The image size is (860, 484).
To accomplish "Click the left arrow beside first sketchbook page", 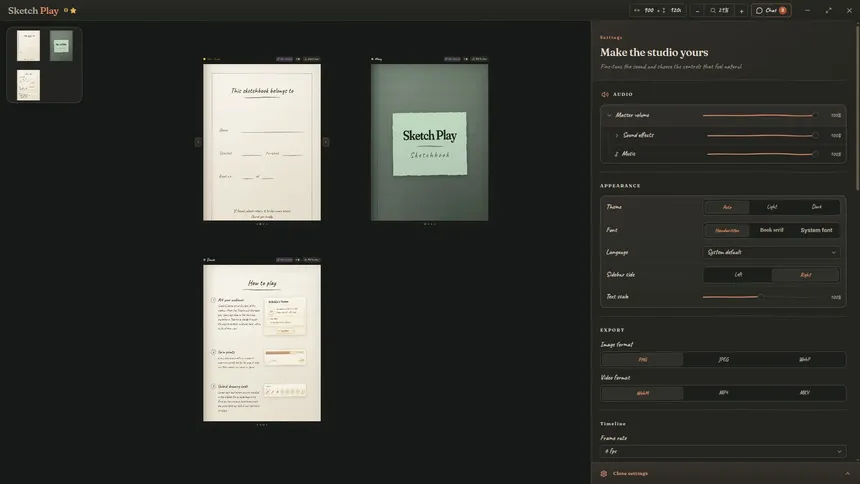I will point(198,142).
